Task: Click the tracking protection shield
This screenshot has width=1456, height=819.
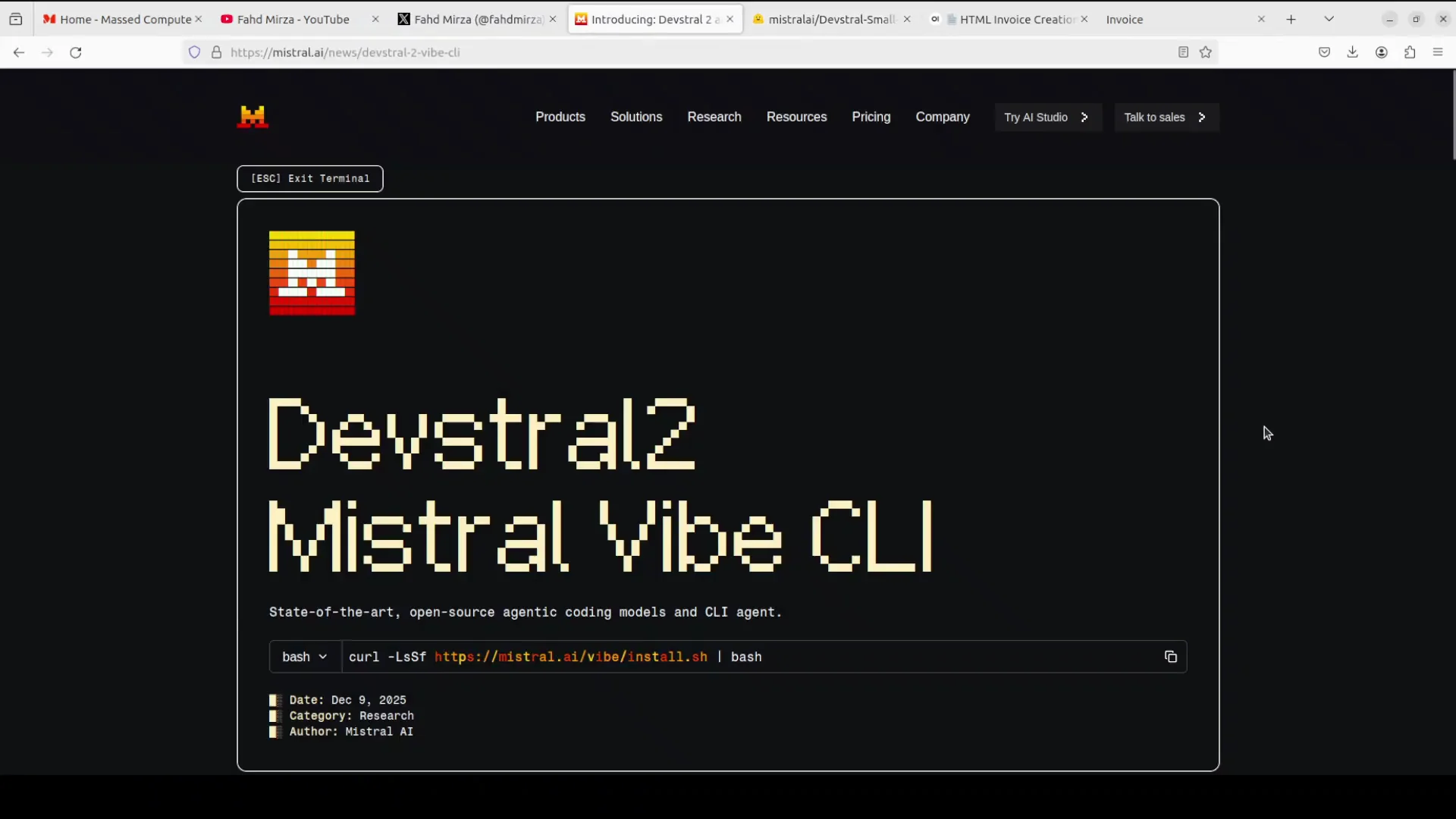Action: tap(194, 52)
